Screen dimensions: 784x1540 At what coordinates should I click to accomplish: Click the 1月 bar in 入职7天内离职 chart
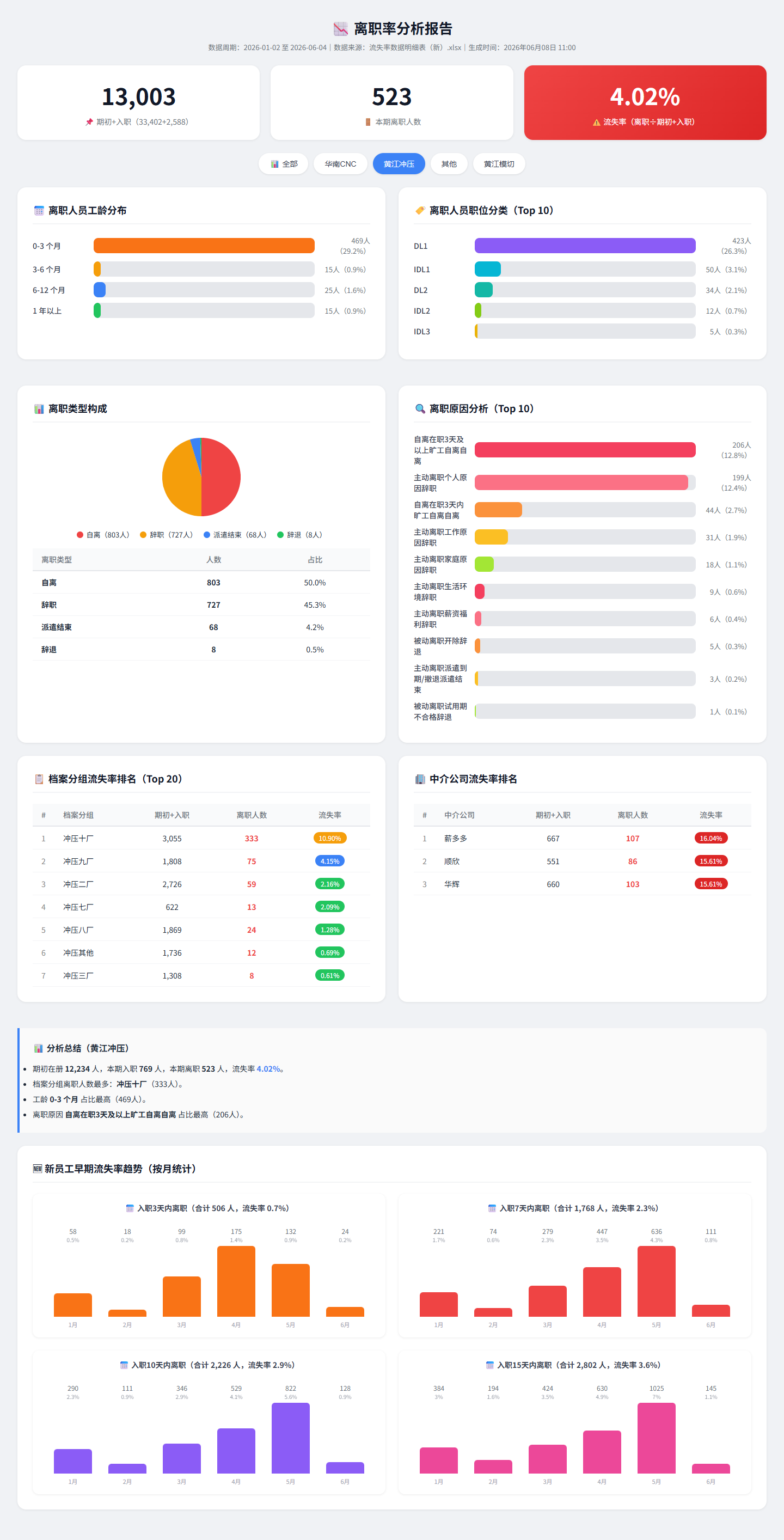coord(439,1304)
